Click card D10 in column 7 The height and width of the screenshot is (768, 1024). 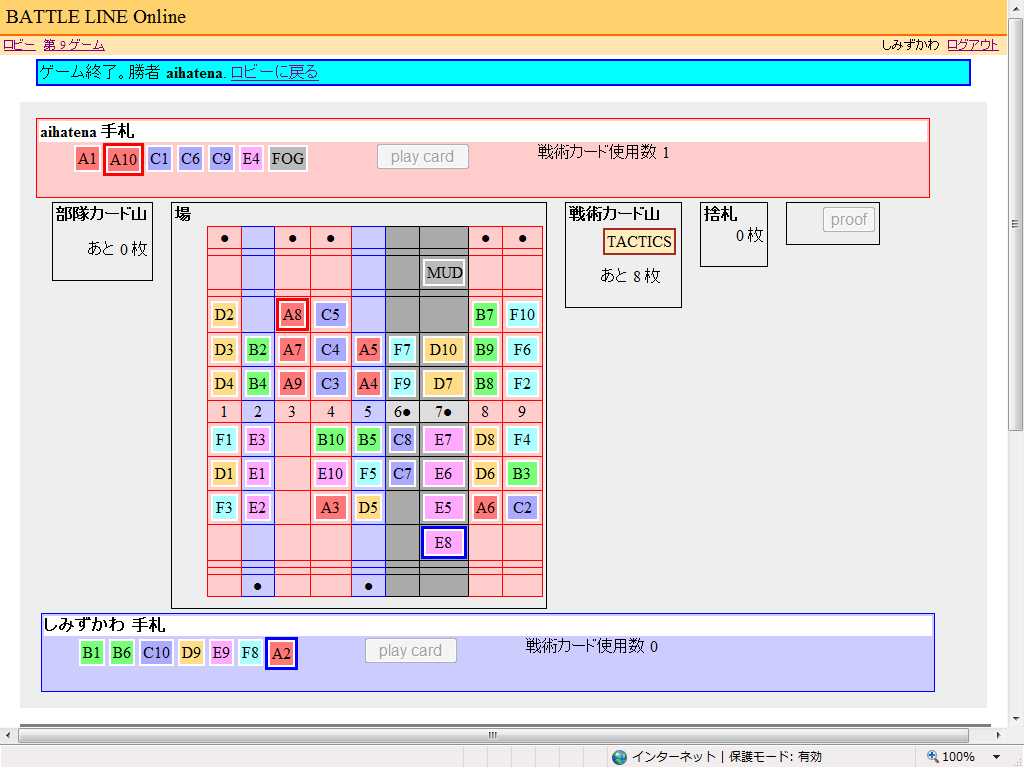[443, 349]
